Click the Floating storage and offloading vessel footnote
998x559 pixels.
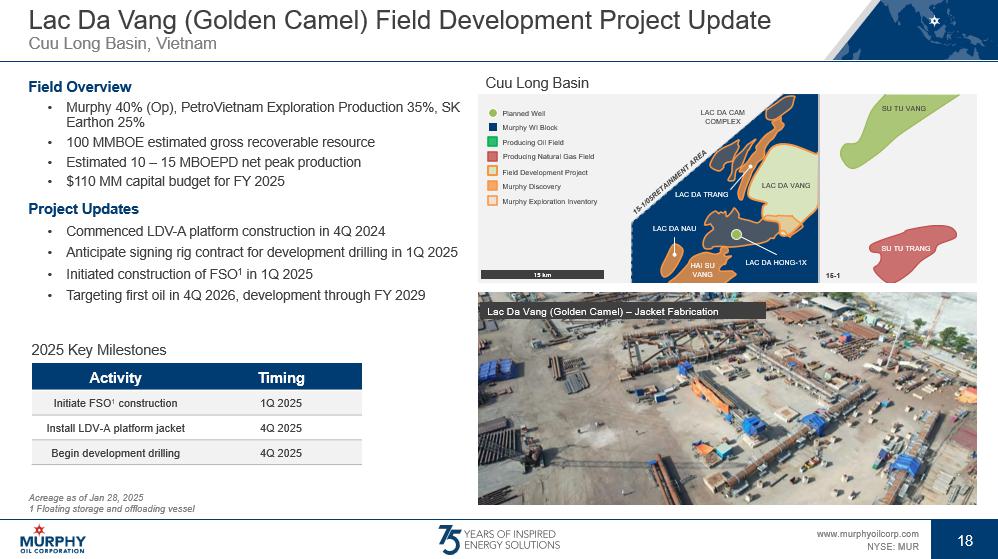tap(111, 509)
